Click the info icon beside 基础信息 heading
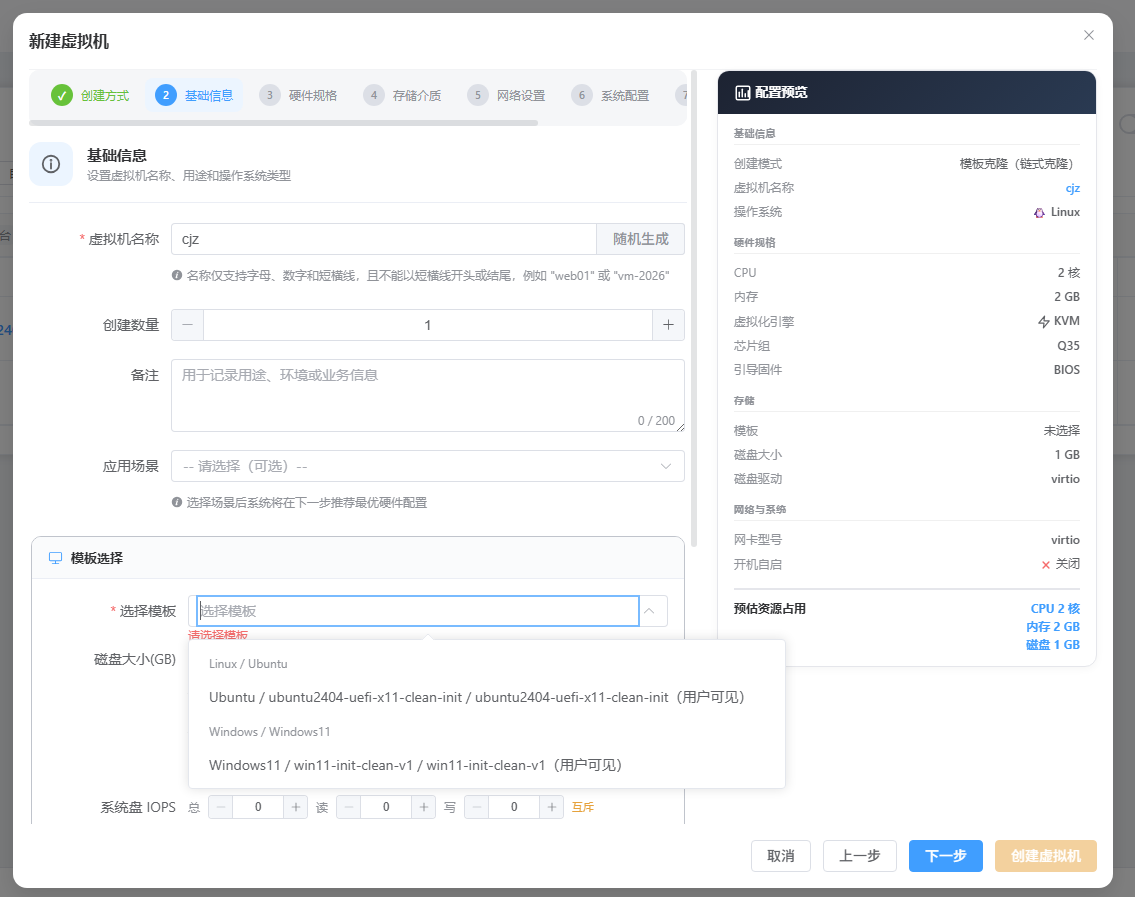Screen dimensions: 1135x897 [51, 164]
